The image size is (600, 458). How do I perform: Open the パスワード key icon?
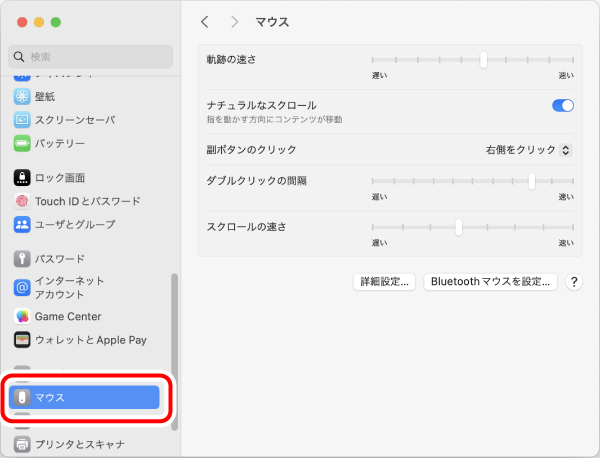coord(22,259)
